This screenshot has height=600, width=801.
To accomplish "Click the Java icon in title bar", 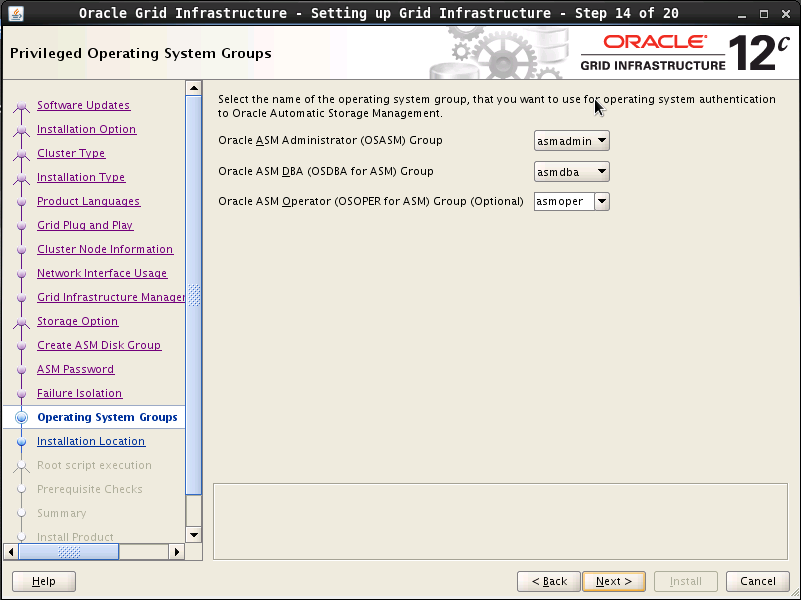I will pyautogui.click(x=14, y=13).
